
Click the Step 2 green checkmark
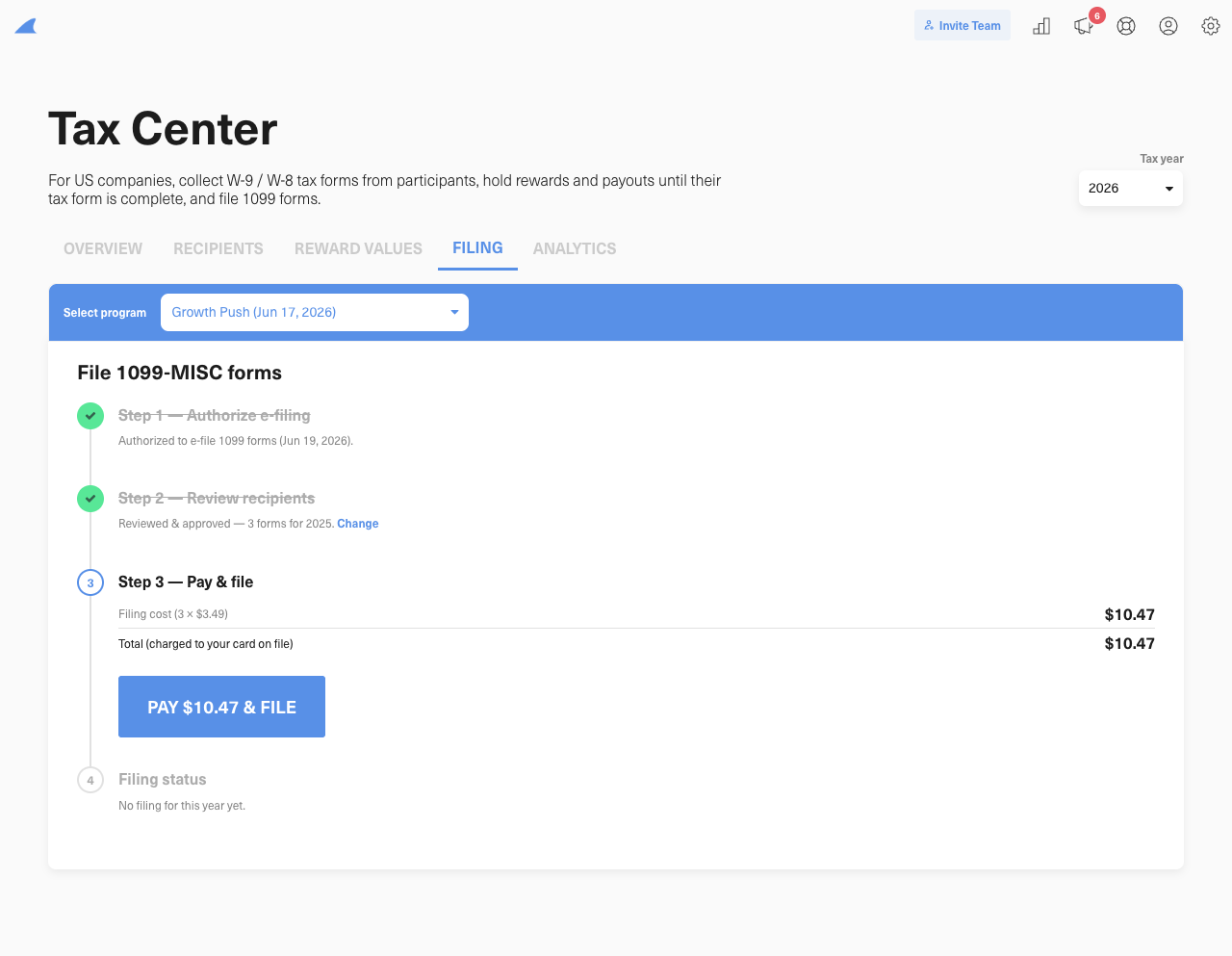tap(90, 499)
